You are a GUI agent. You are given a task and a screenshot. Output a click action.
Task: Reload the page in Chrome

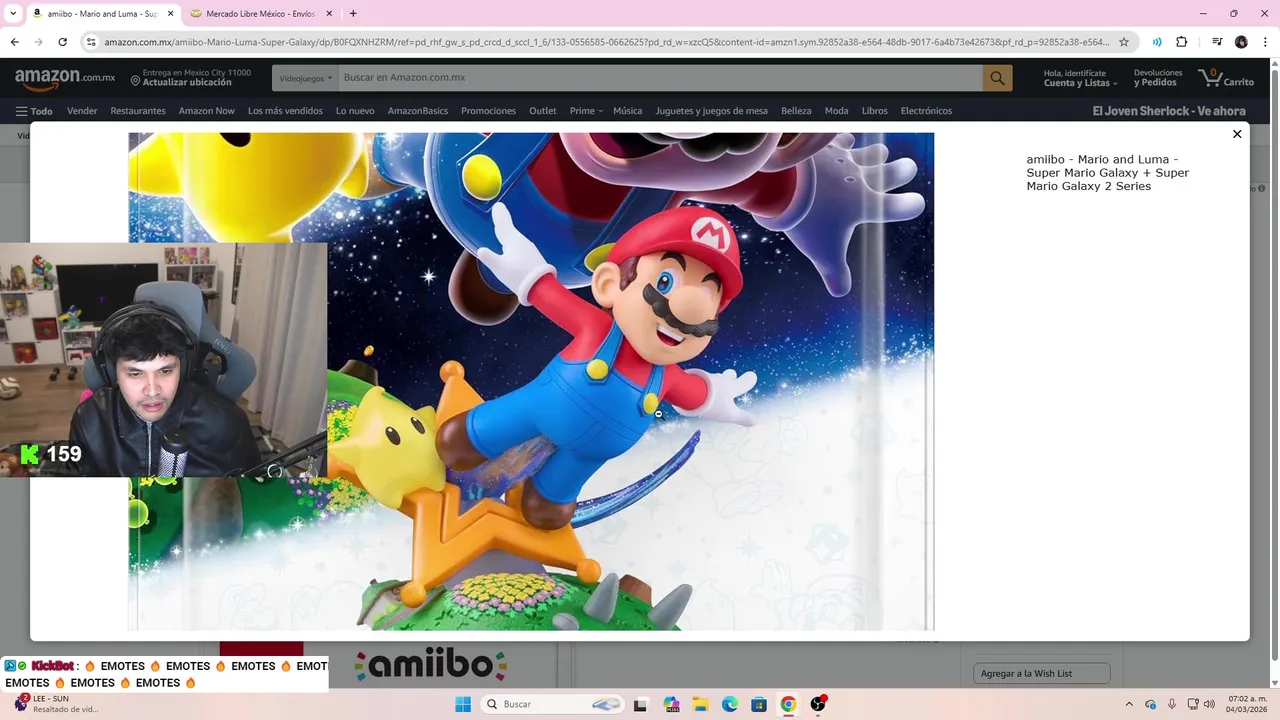[62, 42]
